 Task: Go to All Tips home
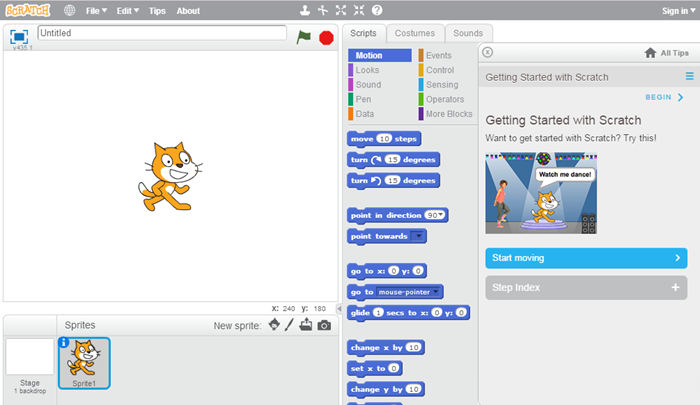coord(667,53)
